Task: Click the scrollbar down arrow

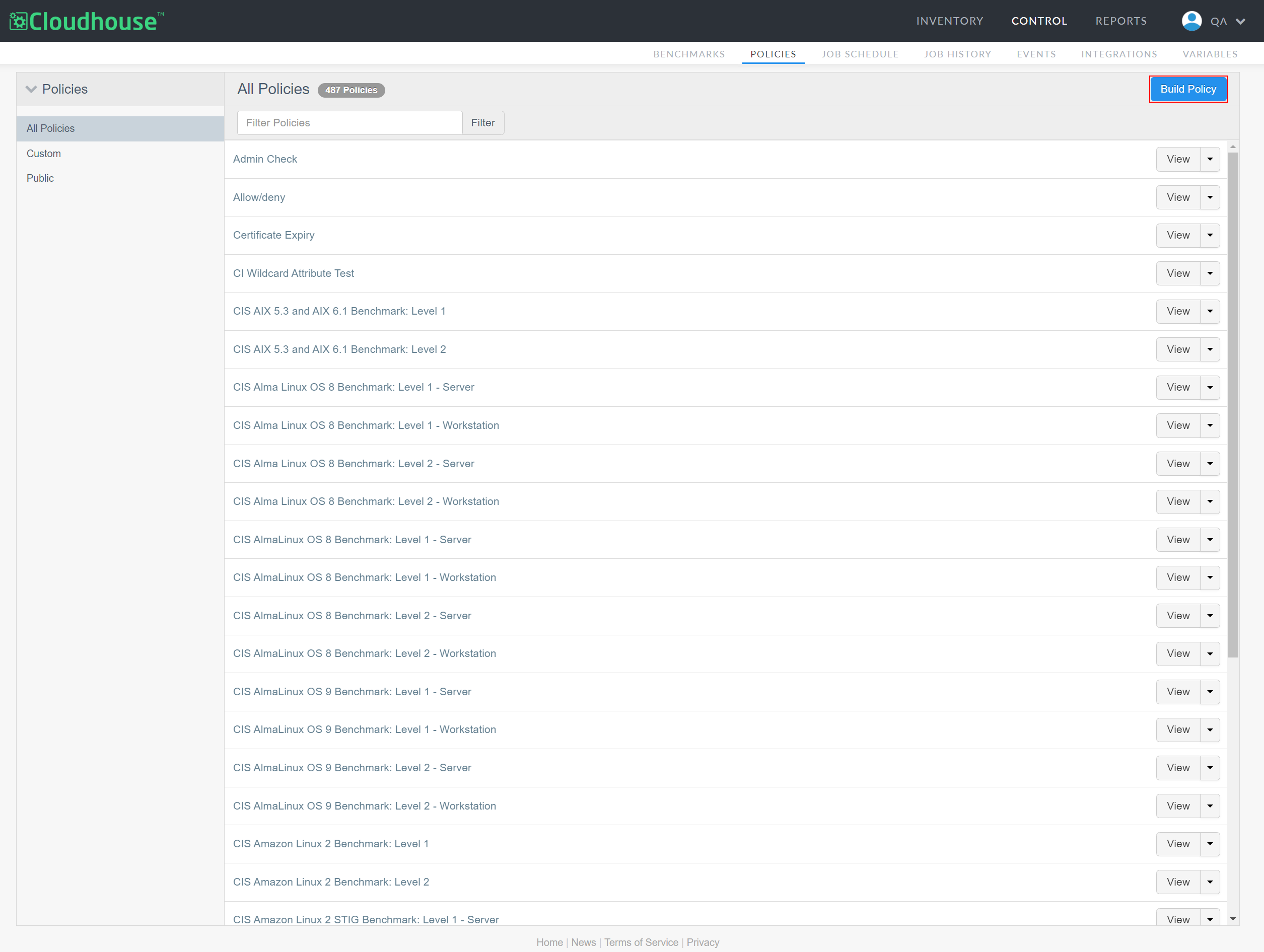Action: [x=1233, y=919]
